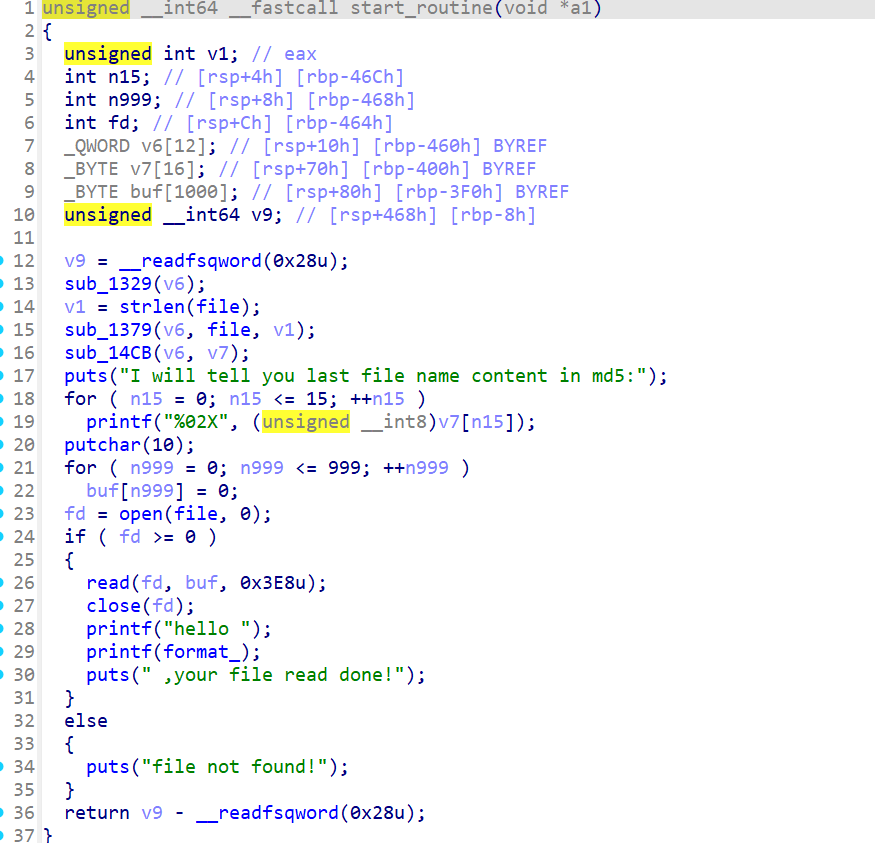Click file argument in strlen call
This screenshot has width=875, height=843.
[217, 307]
